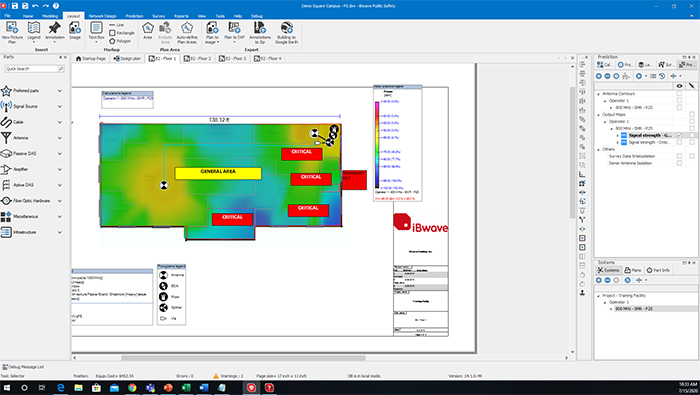
Task: Toggle the Signal strength output map checkbox
Action: click(679, 135)
